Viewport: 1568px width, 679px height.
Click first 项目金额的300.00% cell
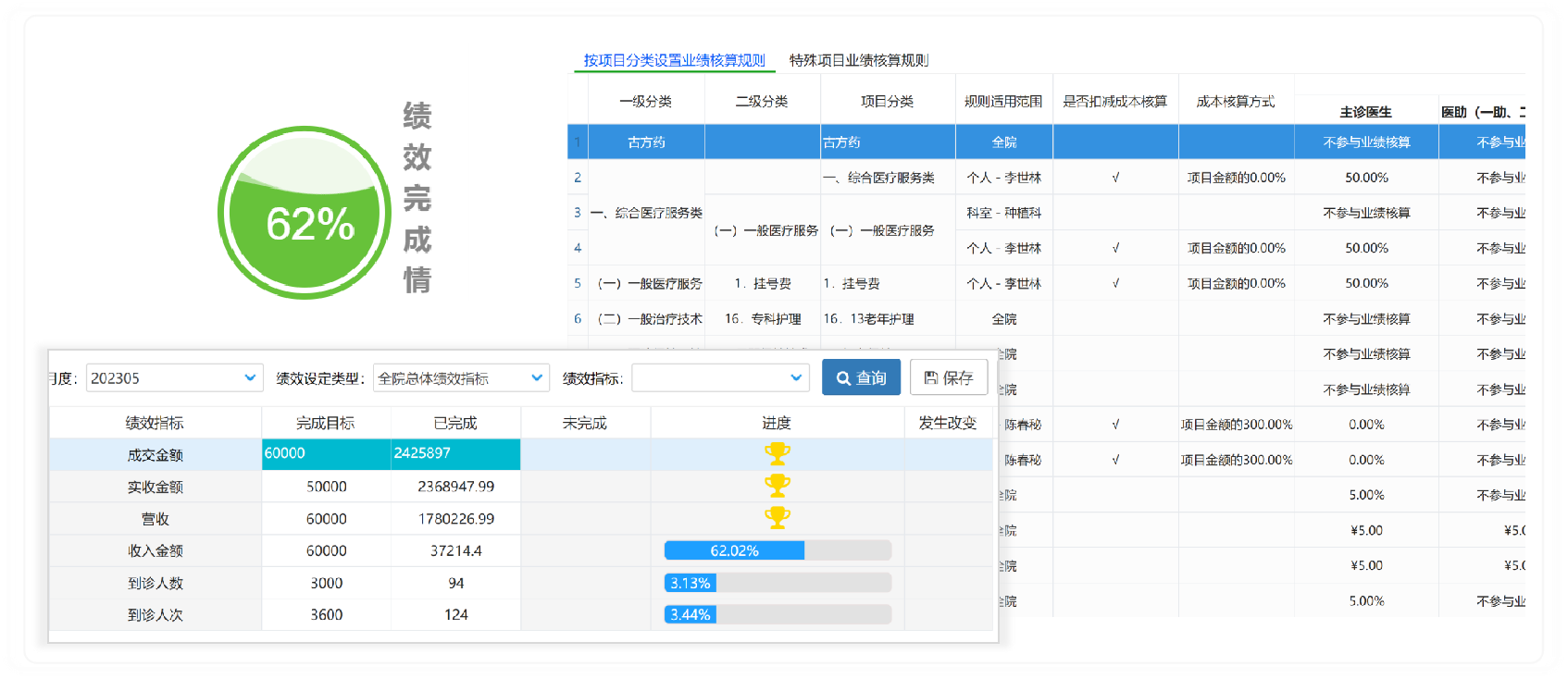1236,425
